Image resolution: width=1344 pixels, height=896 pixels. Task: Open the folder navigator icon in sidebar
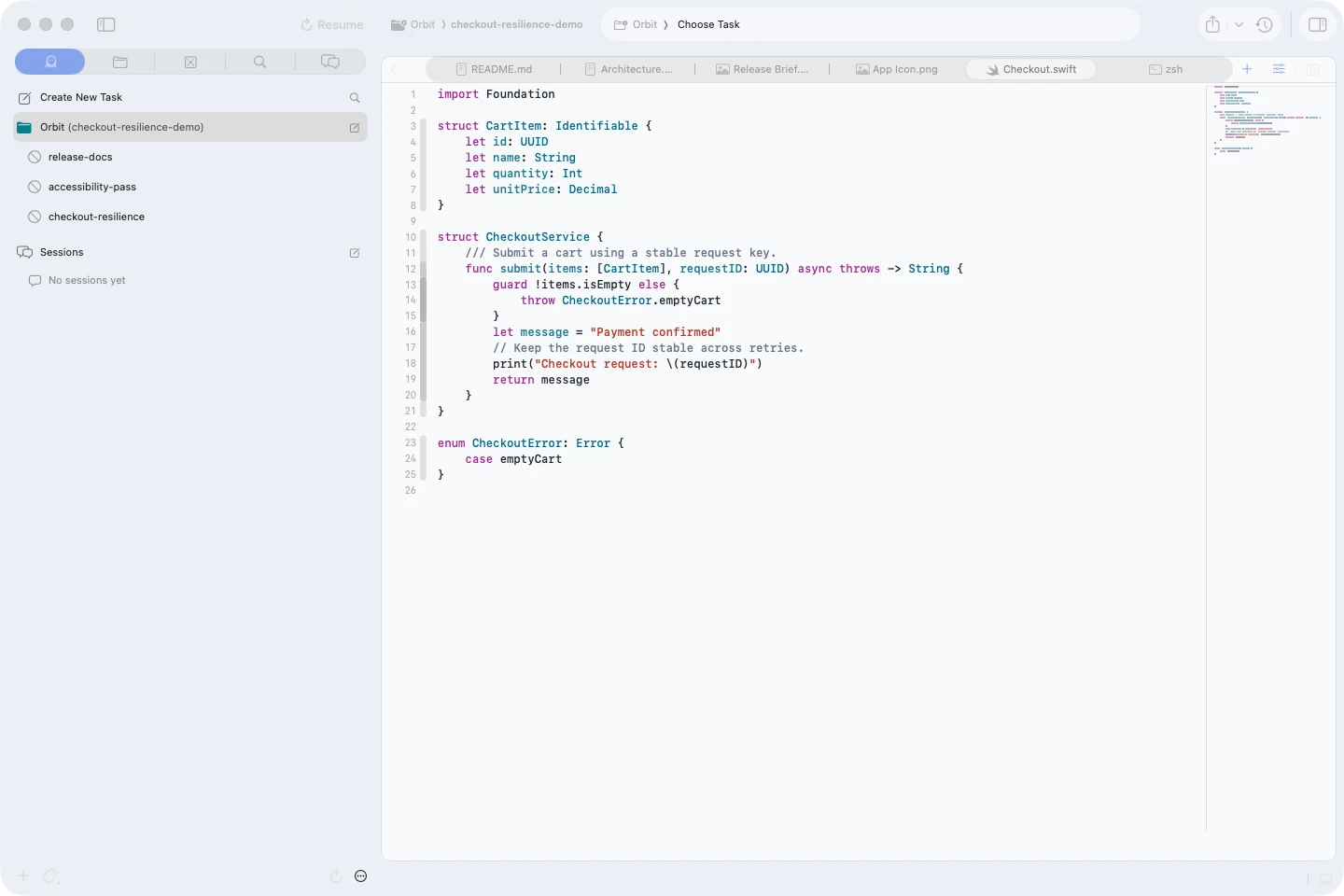click(120, 62)
